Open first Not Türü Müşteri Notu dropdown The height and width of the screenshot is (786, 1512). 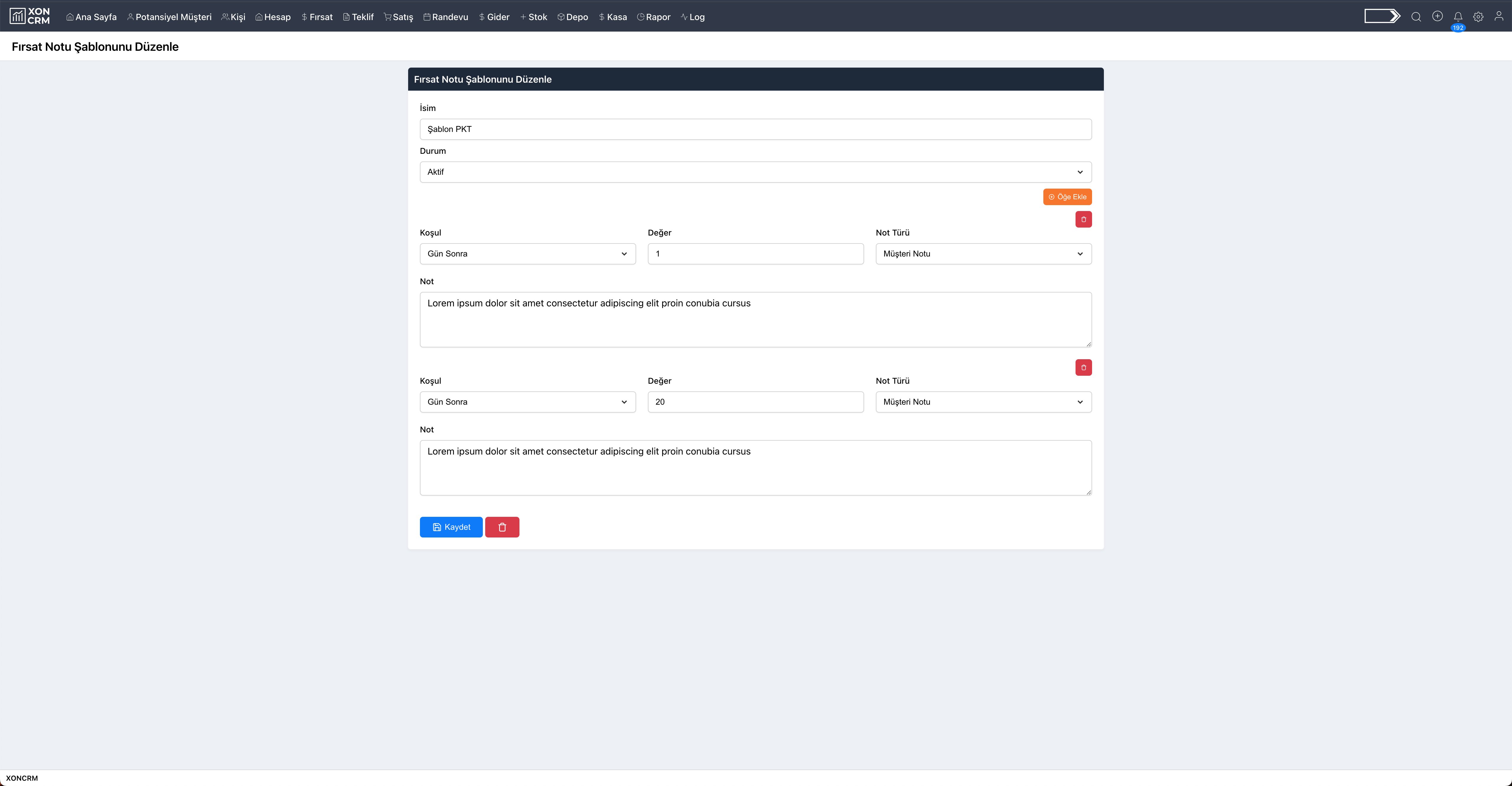983,254
